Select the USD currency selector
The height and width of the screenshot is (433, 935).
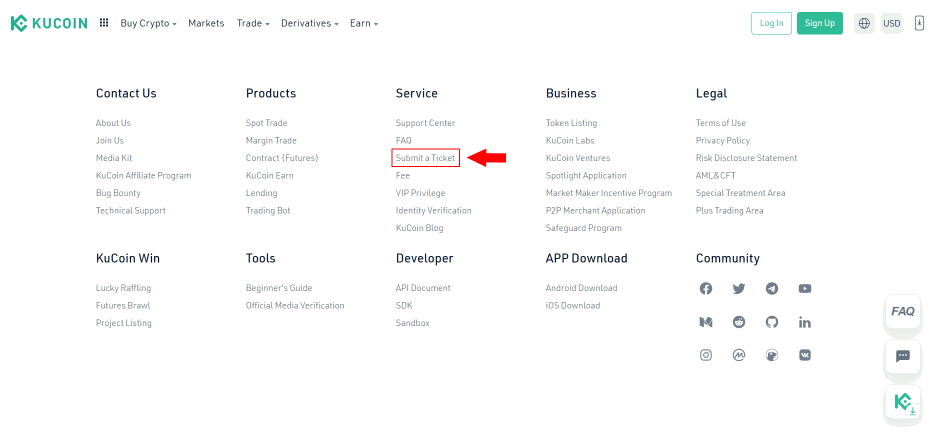pos(891,23)
